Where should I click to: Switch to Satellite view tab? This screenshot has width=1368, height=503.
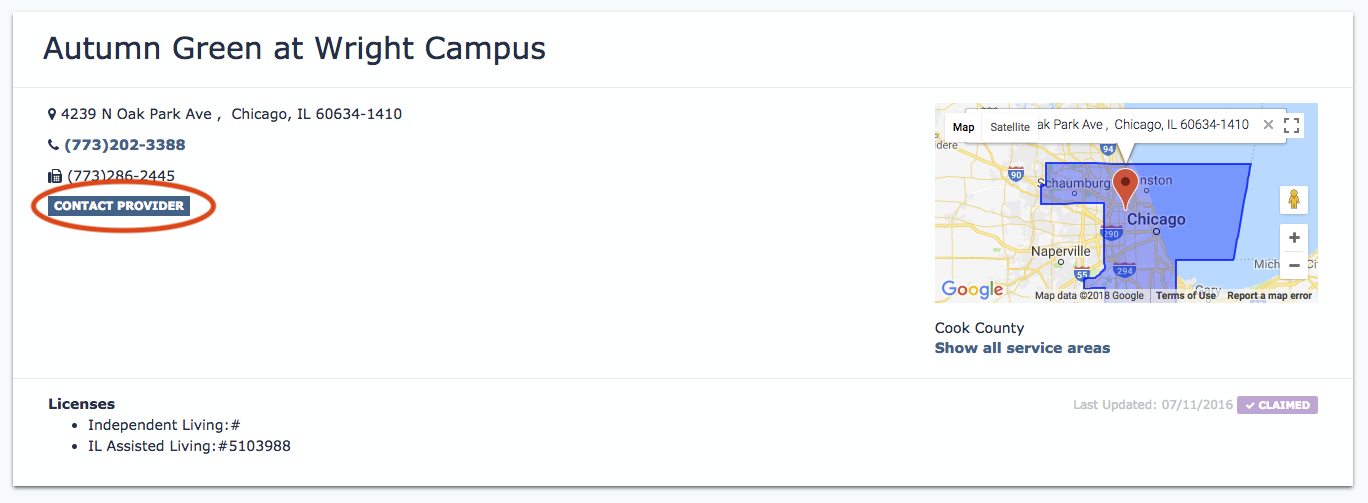(1010, 127)
